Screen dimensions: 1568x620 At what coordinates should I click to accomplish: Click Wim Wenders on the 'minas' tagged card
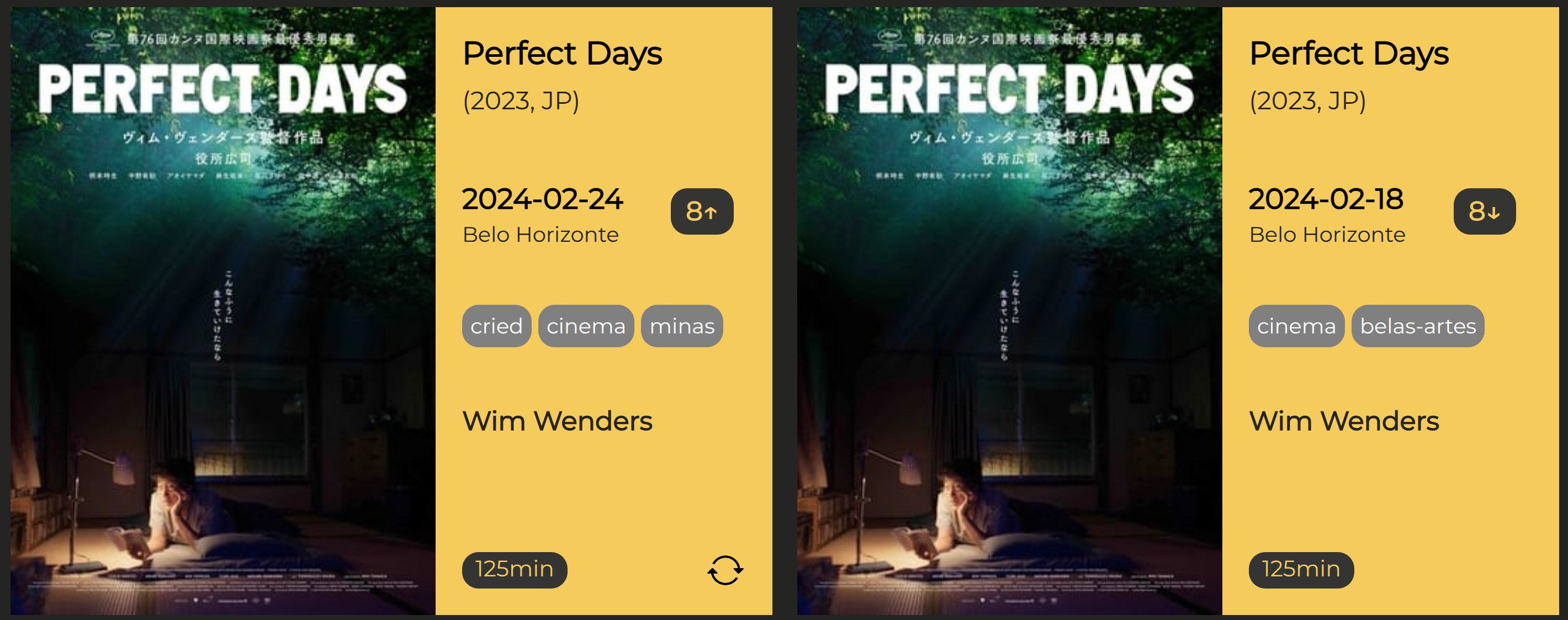pyautogui.click(x=557, y=421)
